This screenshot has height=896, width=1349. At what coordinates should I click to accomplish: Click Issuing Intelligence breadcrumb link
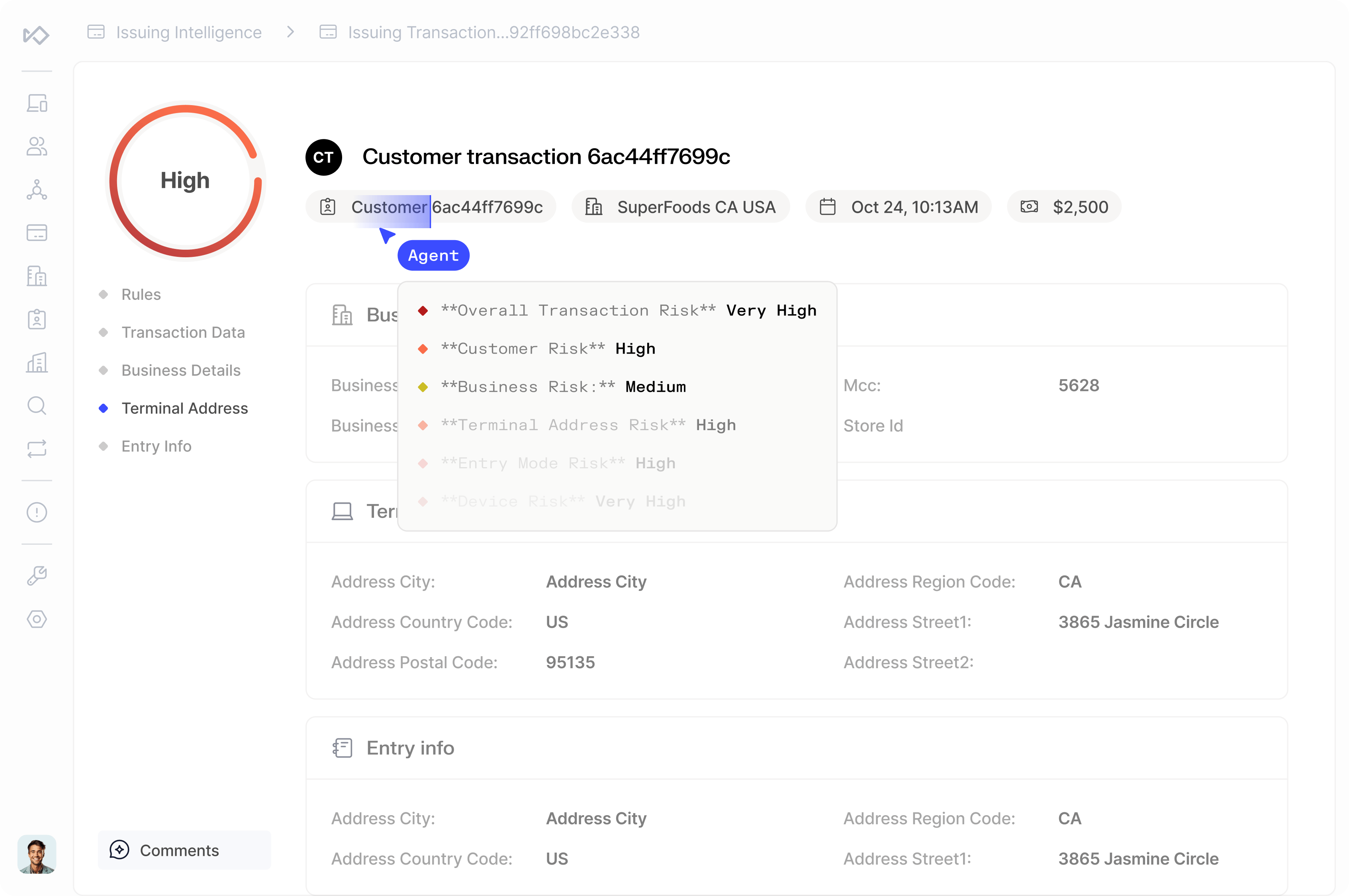click(x=188, y=33)
